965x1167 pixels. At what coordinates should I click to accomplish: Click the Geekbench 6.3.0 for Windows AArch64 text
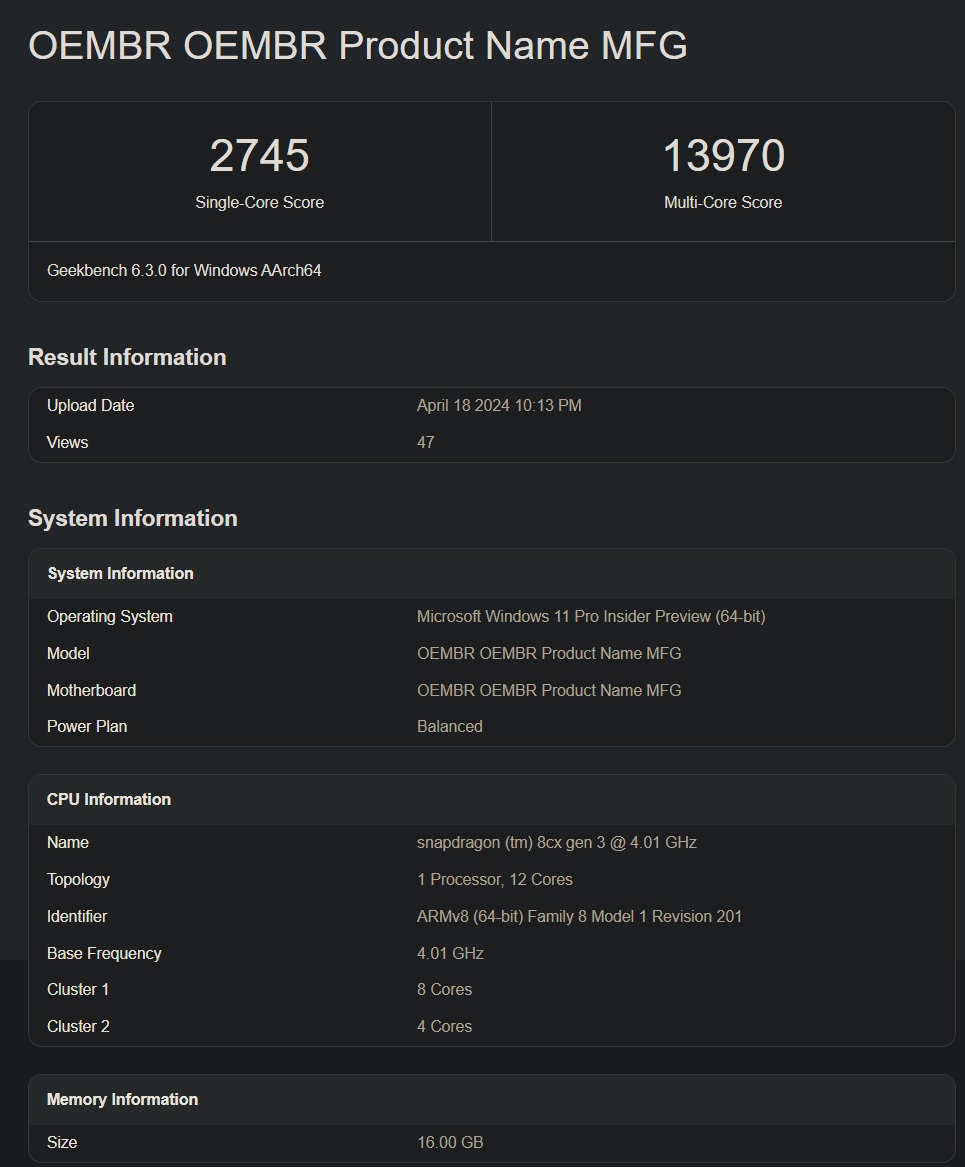[x=184, y=271]
